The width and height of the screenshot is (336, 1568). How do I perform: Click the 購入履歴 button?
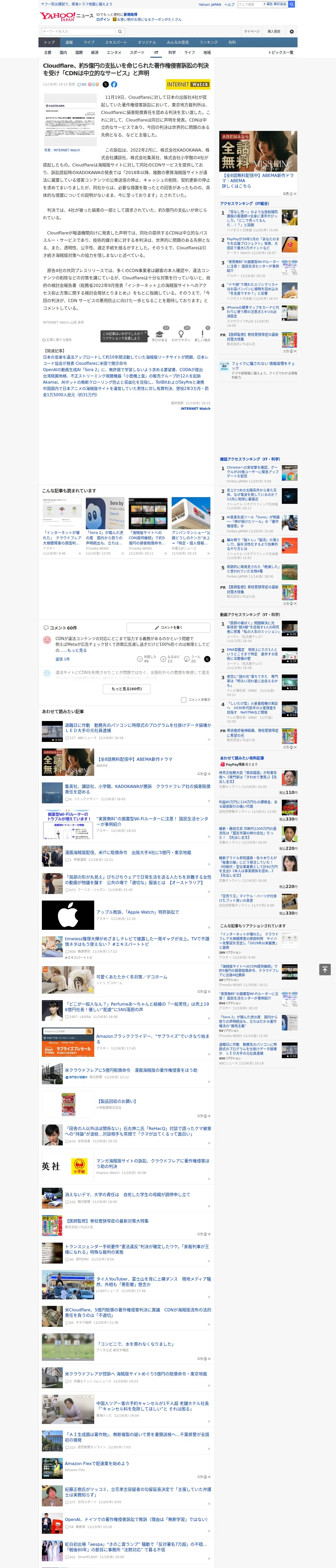click(x=274, y=32)
